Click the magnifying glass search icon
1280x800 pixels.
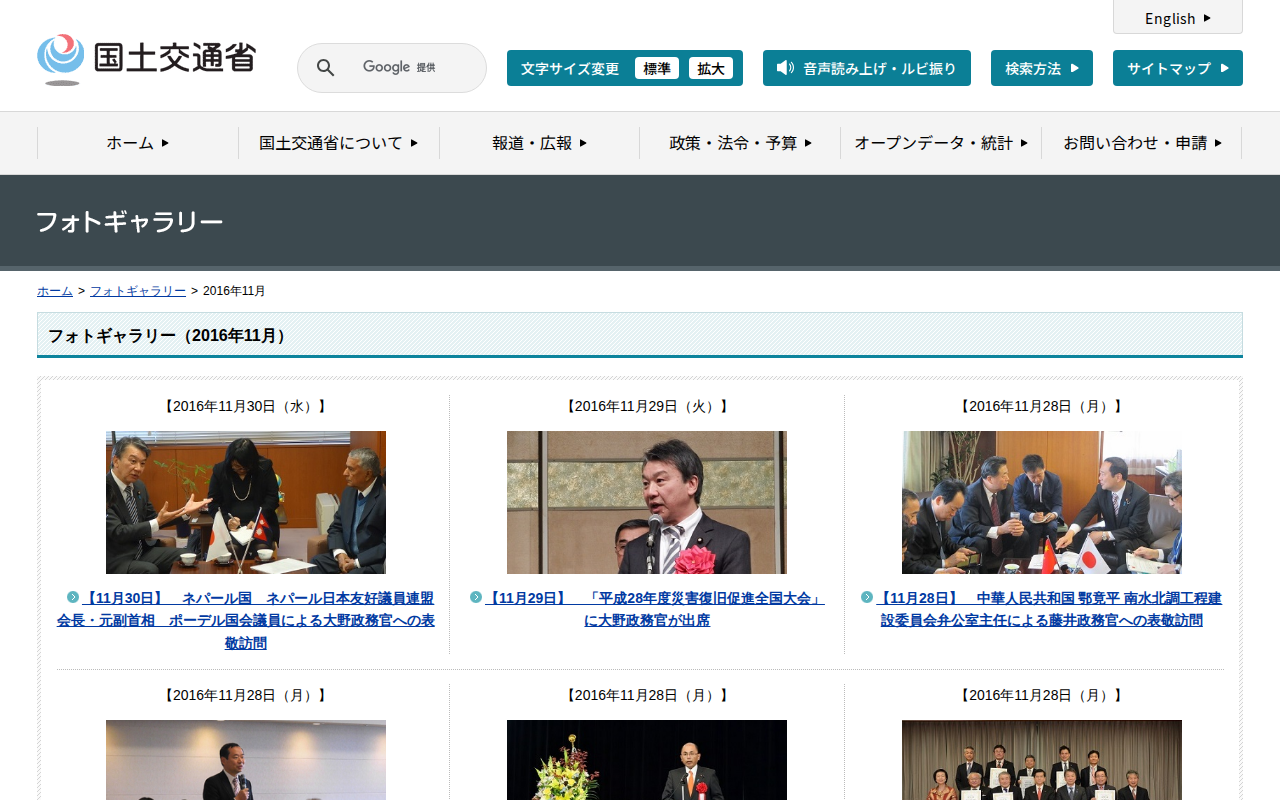(325, 68)
